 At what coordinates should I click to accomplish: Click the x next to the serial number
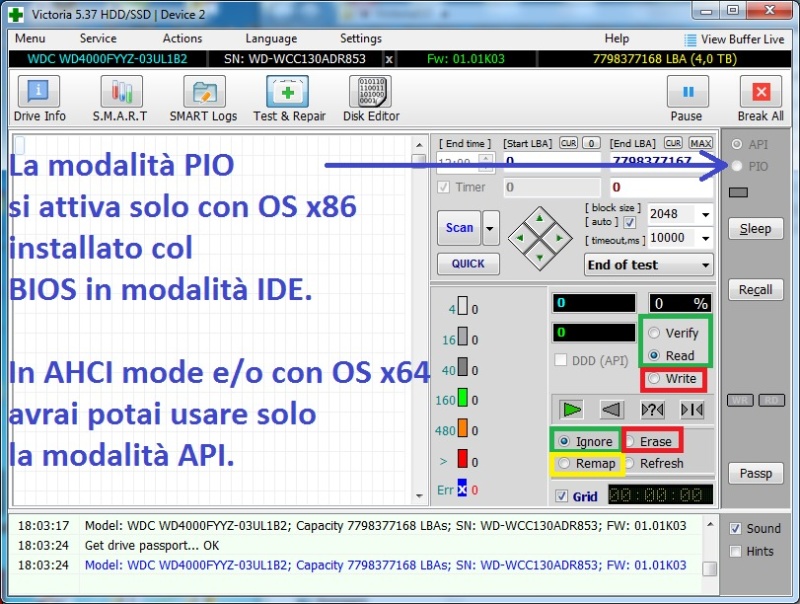389,59
